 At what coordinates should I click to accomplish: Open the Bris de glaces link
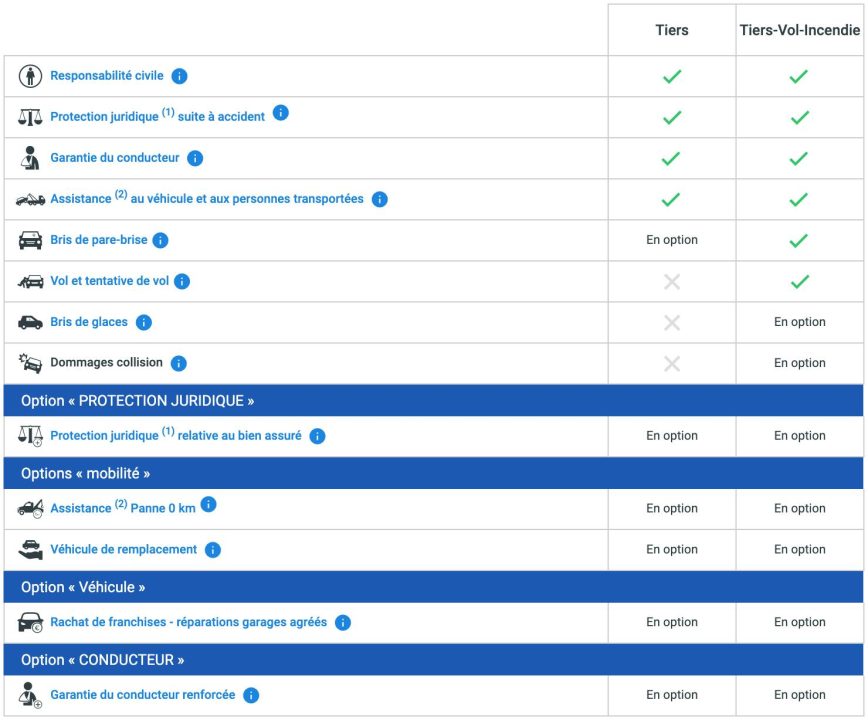click(89, 322)
